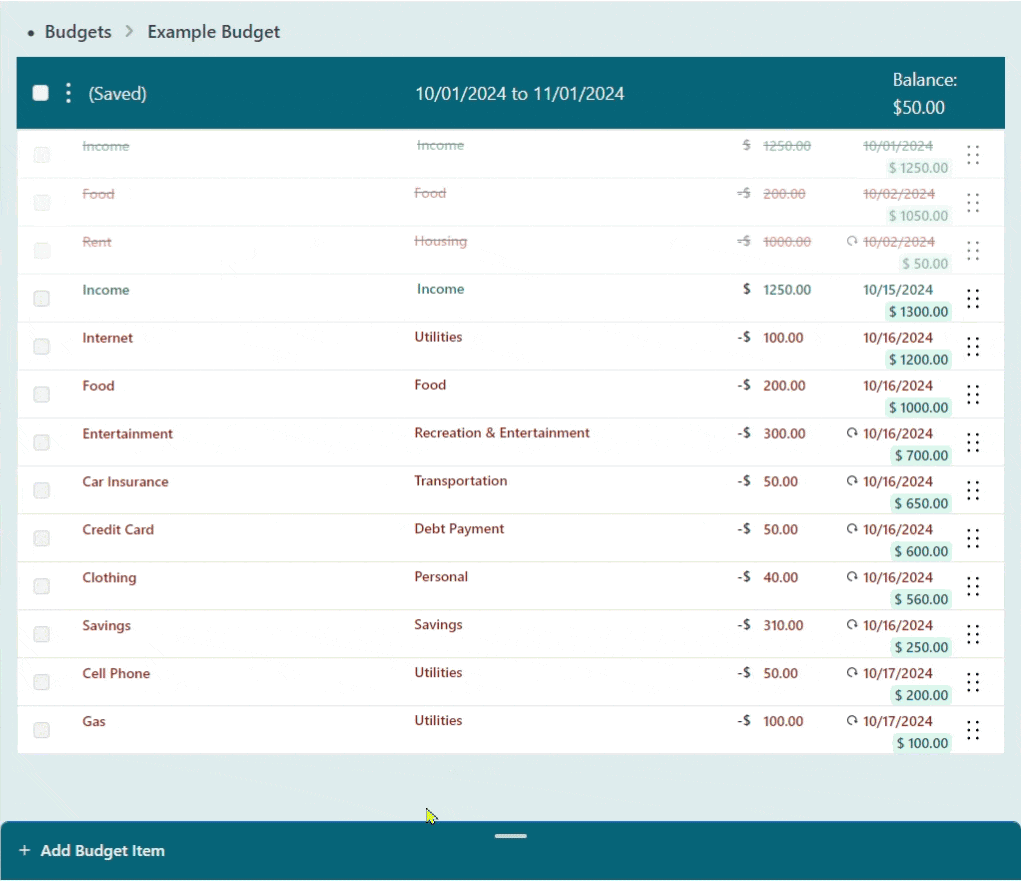
Task: Check the Clothing item checkbox
Action: tap(41, 587)
